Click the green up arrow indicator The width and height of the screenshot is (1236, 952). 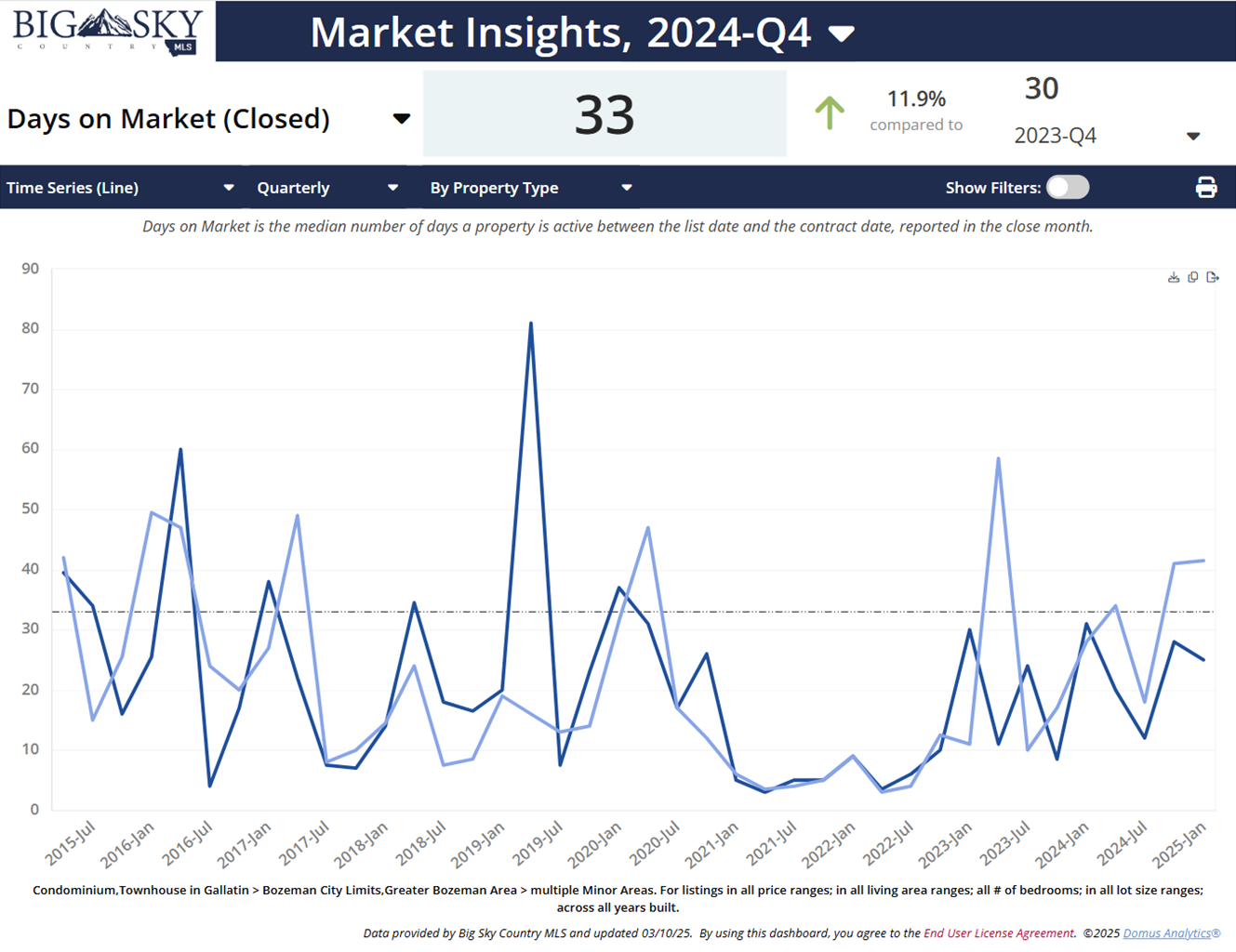(829, 113)
